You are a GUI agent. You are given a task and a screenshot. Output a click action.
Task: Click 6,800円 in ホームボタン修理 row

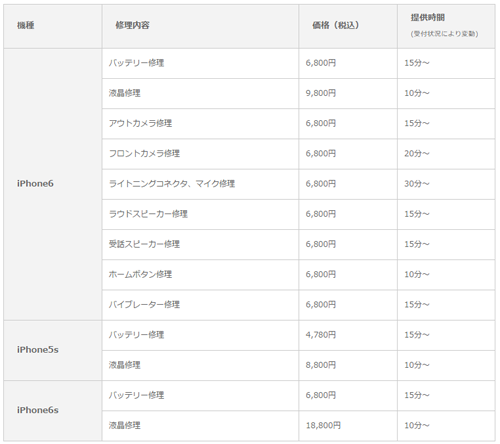pos(321,275)
